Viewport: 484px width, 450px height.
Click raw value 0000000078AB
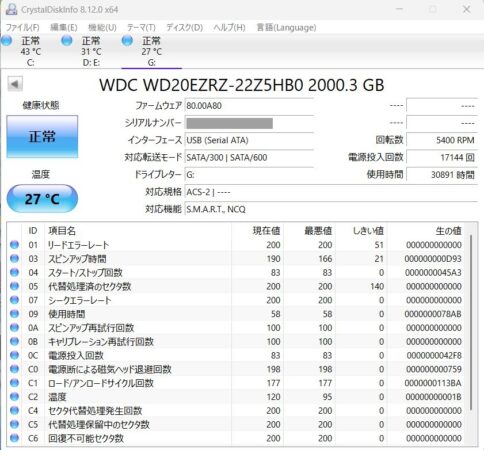(433, 314)
